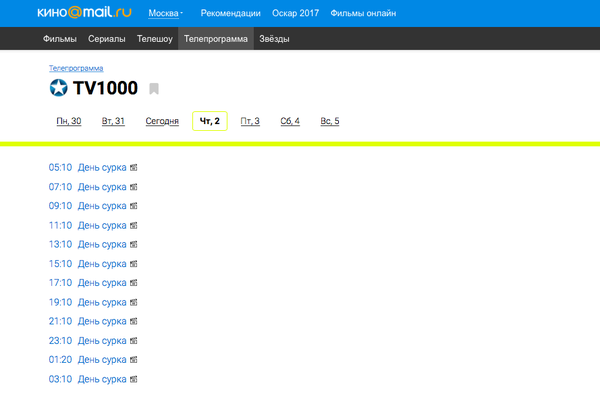Open the Звёзды navigation item

274,39
